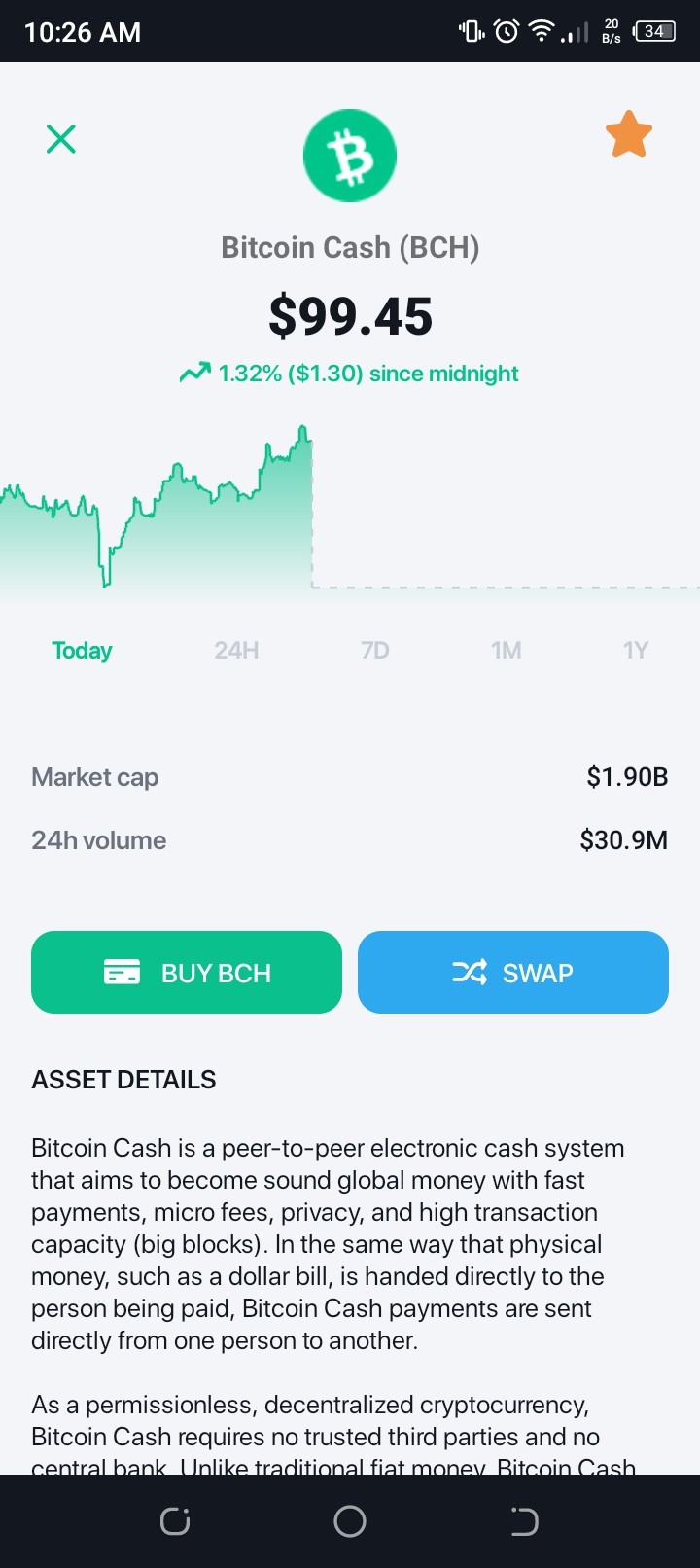Tap the $99.45 price value

(350, 316)
